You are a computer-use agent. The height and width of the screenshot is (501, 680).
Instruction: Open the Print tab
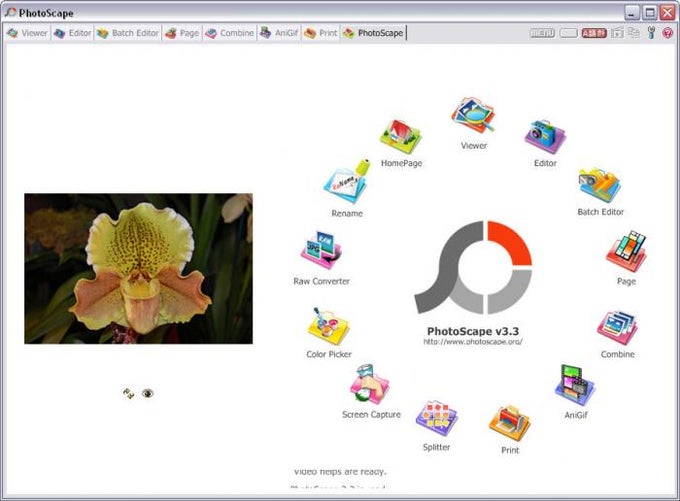[320, 33]
